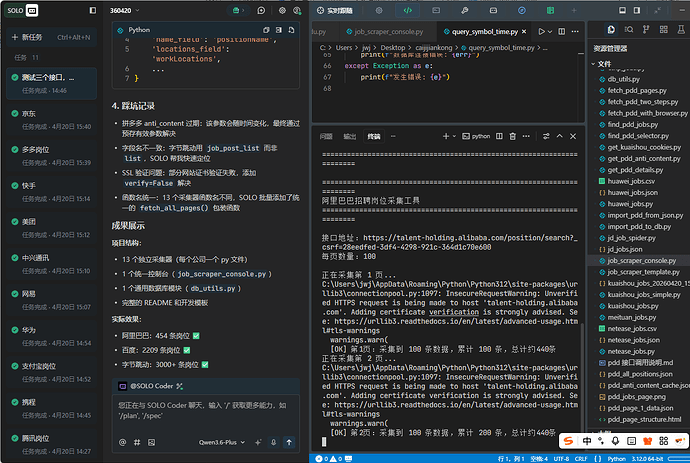The width and height of the screenshot is (690, 463).
Task: Open the Explorer file view icon
Action: click(611, 29)
